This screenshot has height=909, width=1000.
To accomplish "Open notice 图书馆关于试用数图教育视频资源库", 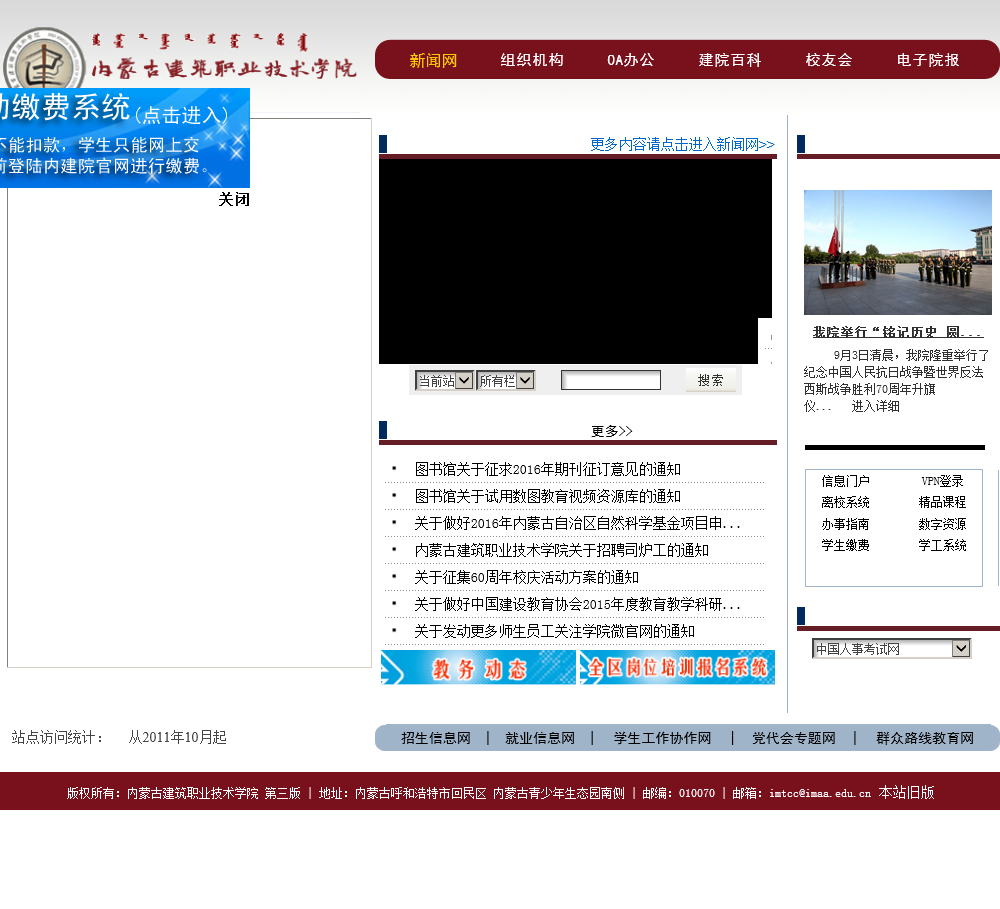I will coord(547,496).
